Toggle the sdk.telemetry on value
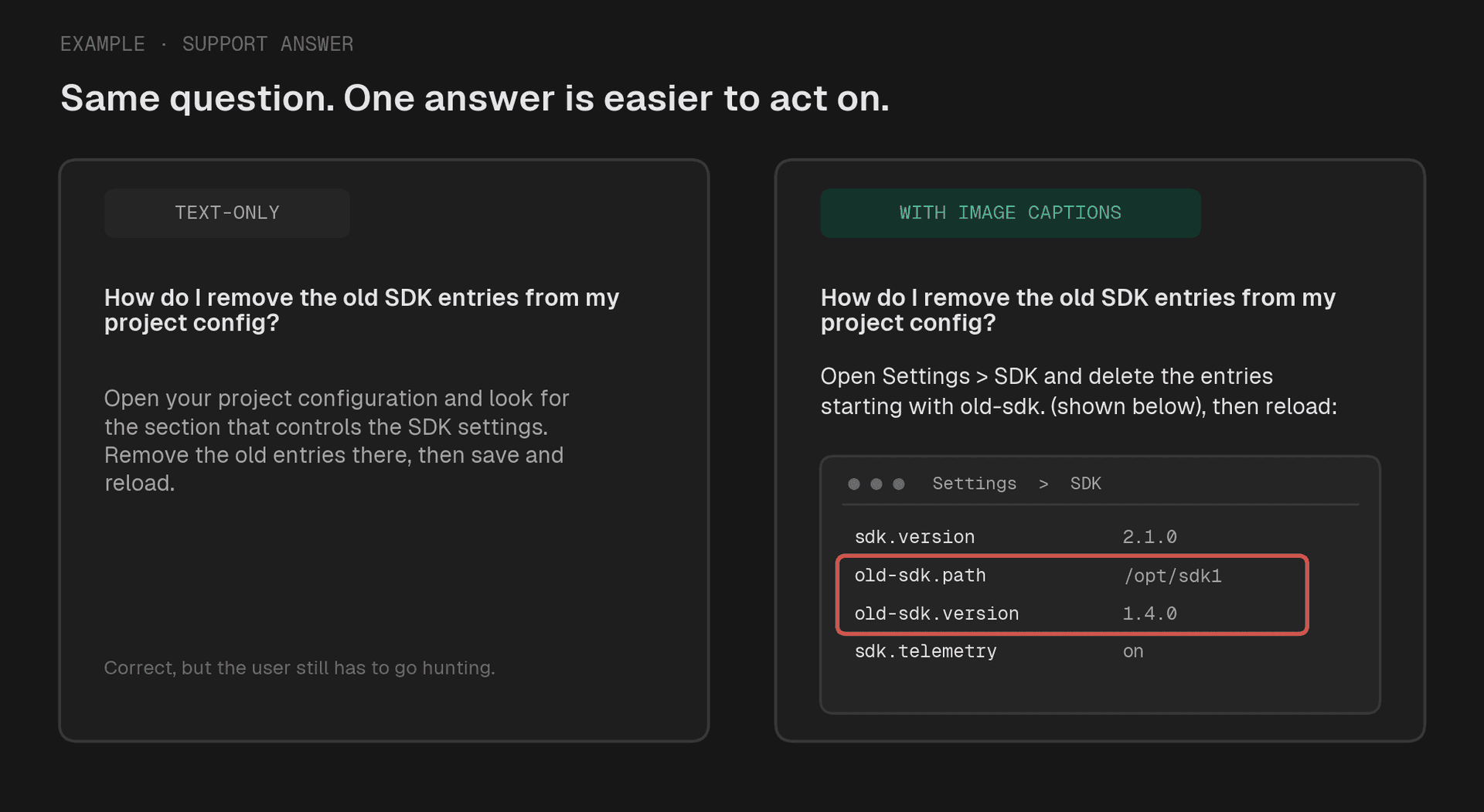1484x812 pixels. pos(1133,651)
